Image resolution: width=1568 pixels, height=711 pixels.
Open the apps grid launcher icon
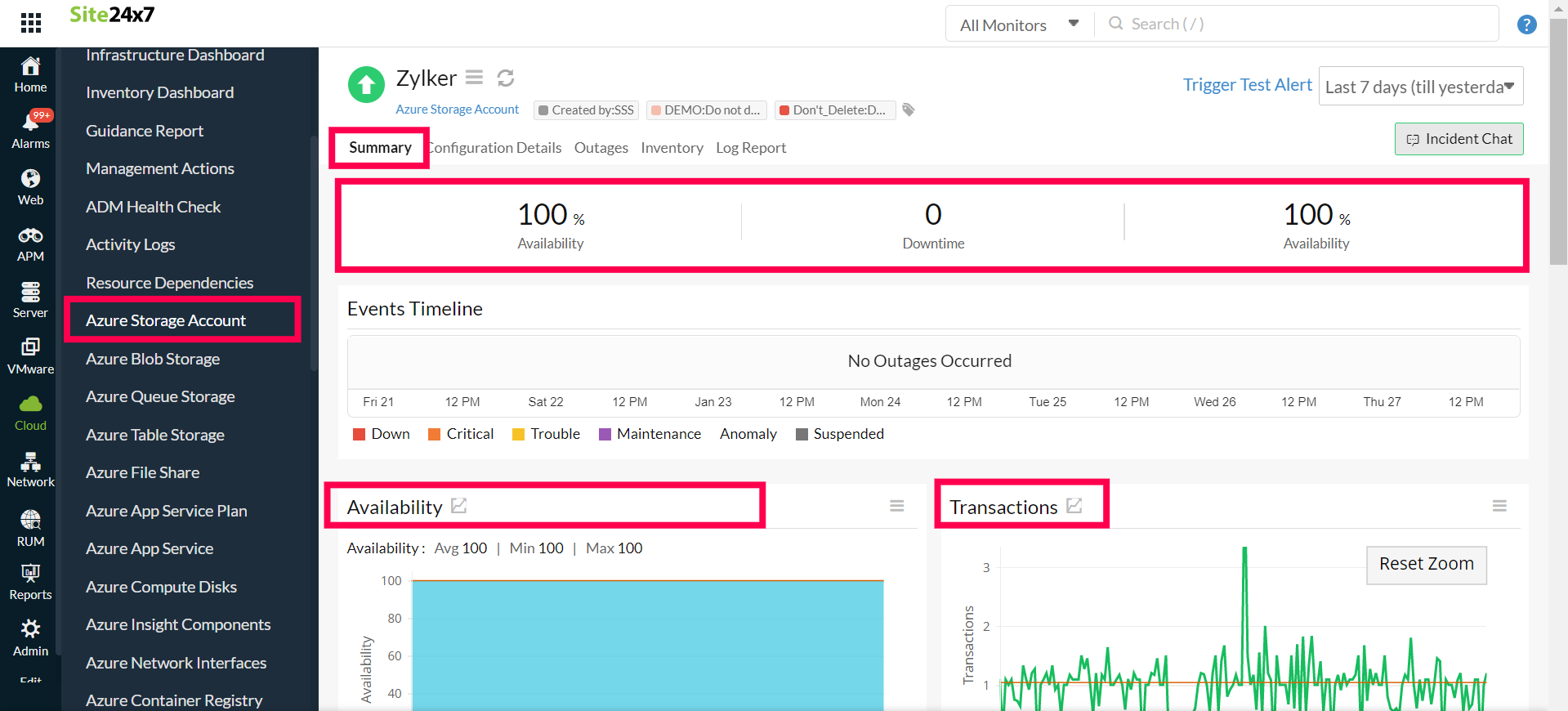(x=31, y=23)
